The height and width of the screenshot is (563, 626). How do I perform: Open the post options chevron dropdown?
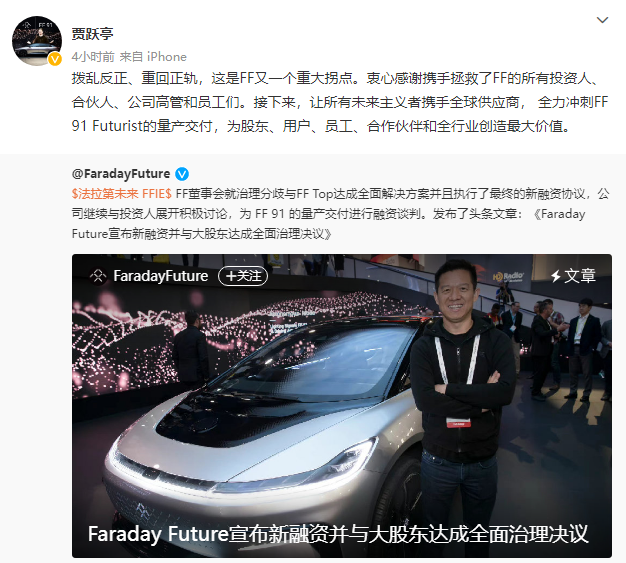(602, 20)
